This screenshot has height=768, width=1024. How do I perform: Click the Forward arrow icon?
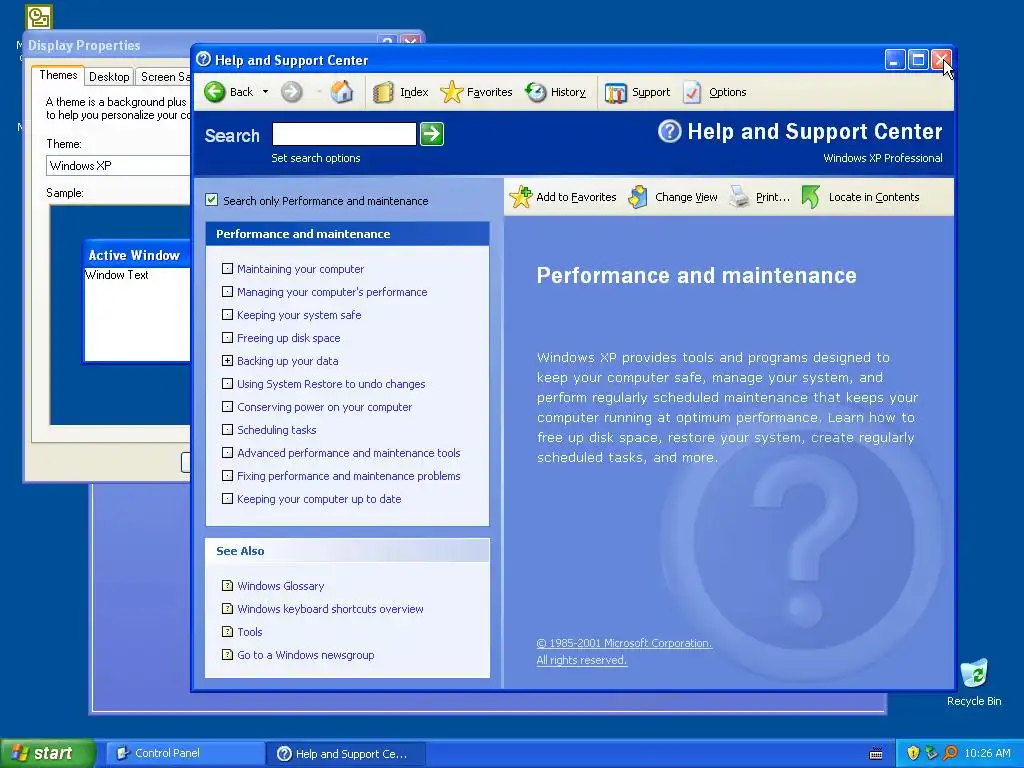click(291, 92)
